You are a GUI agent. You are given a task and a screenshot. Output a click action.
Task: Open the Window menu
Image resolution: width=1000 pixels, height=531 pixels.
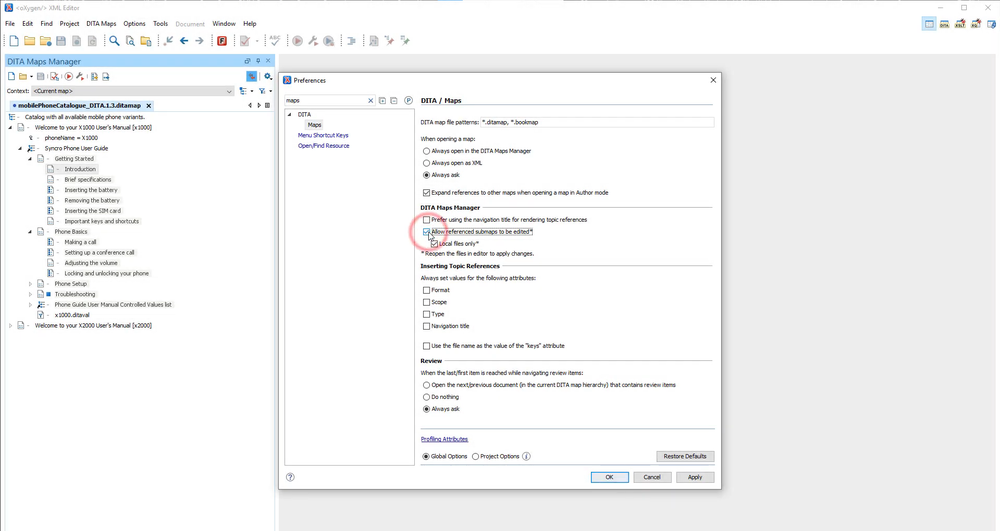tap(224, 24)
